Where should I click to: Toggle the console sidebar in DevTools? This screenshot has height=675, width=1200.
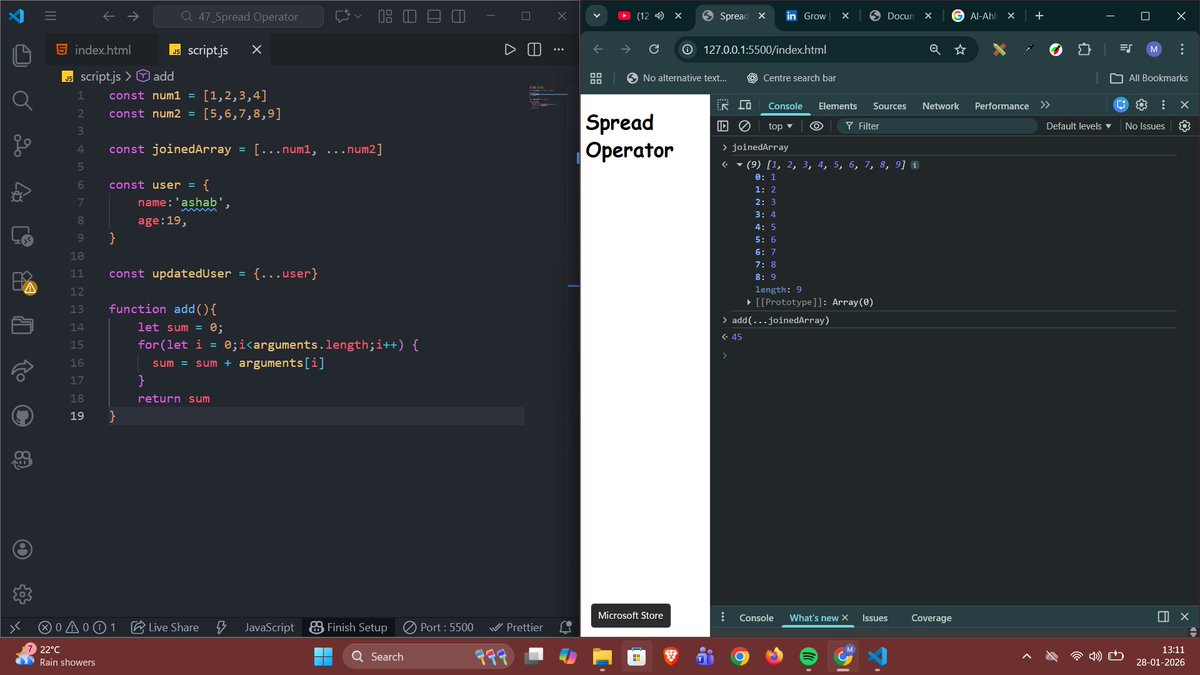723,126
